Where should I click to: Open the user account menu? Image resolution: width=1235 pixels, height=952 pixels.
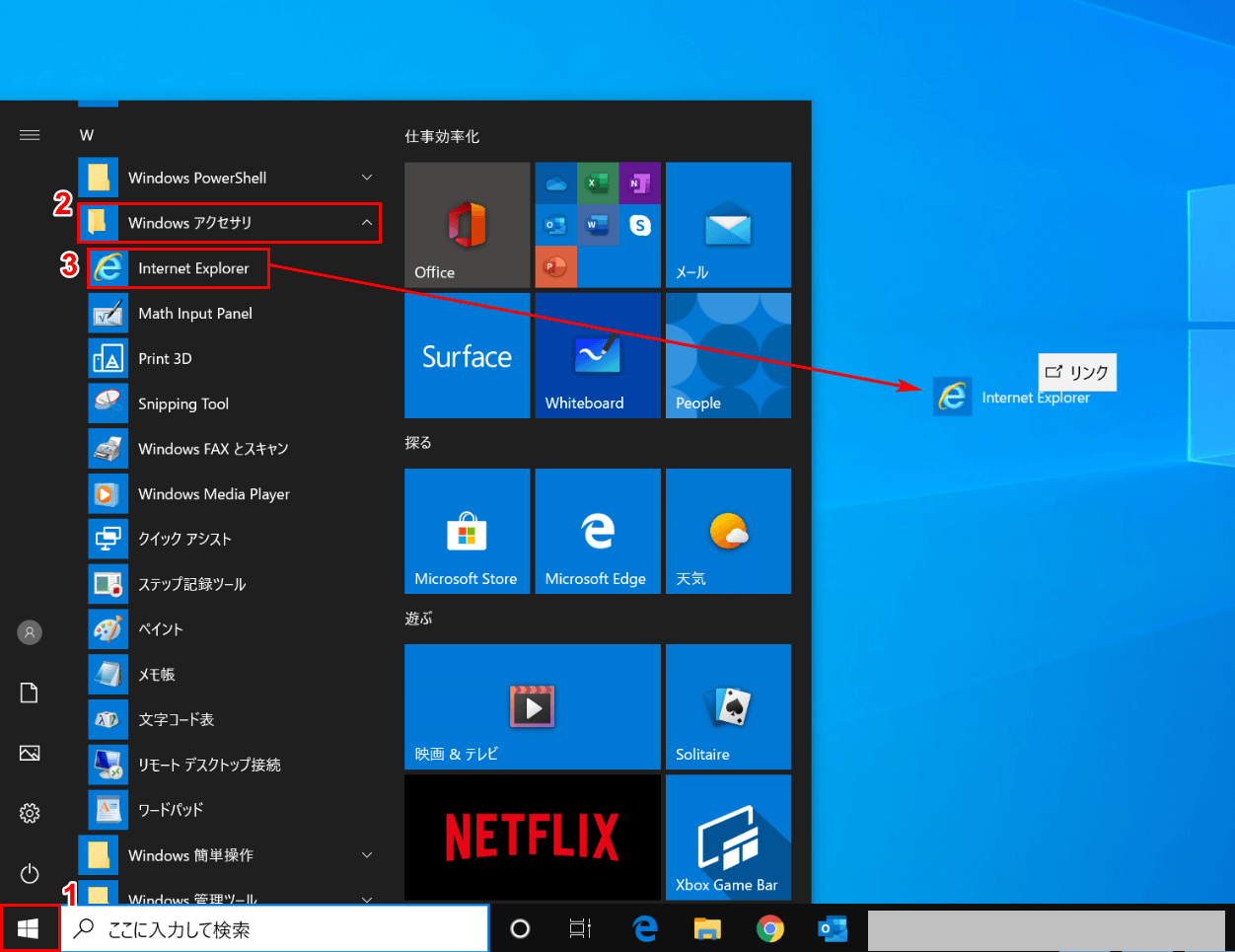(x=30, y=632)
